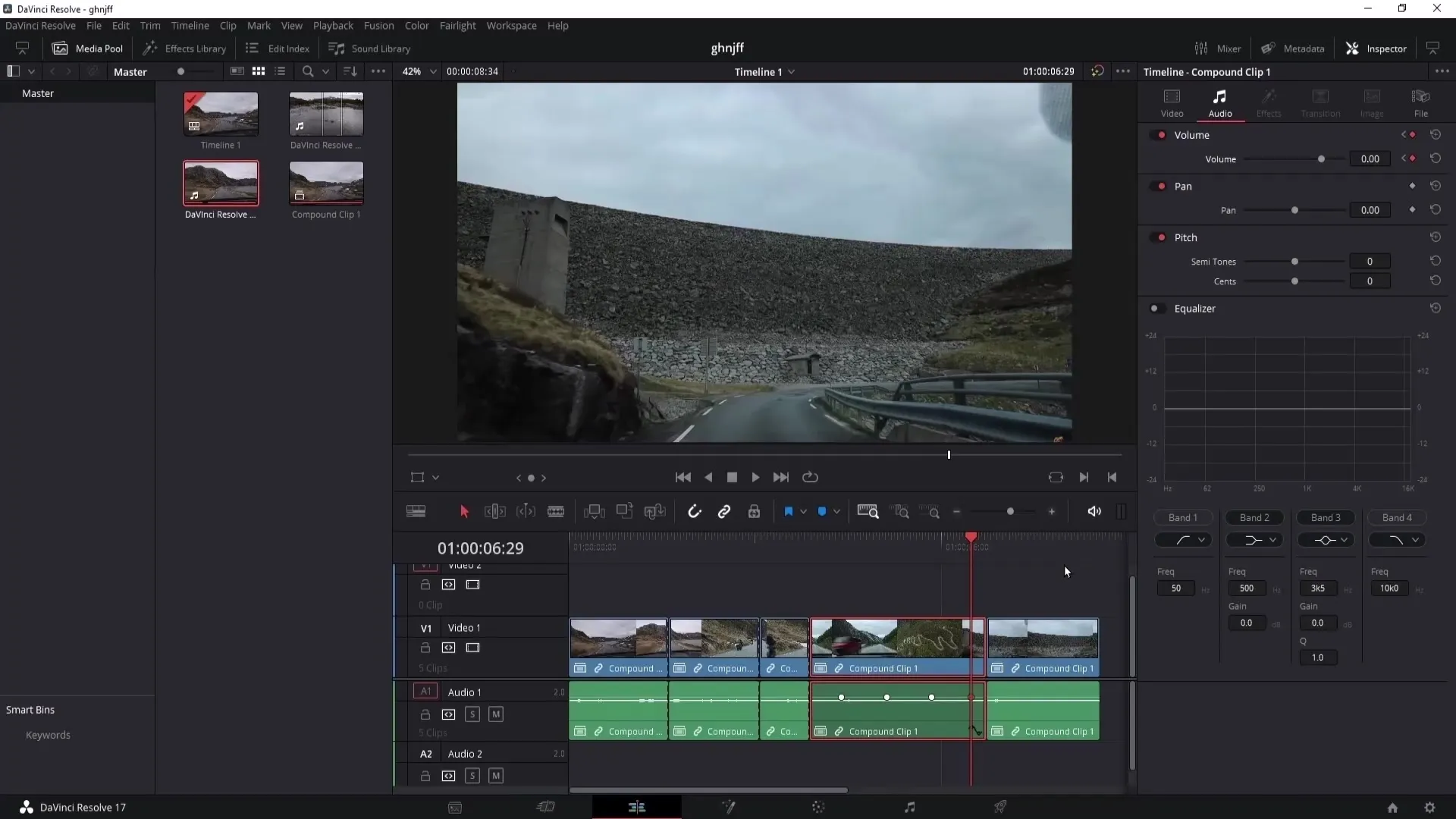Toggle Pitch parameter enable dot
This screenshot has width=1456, height=819.
pos(1162,237)
